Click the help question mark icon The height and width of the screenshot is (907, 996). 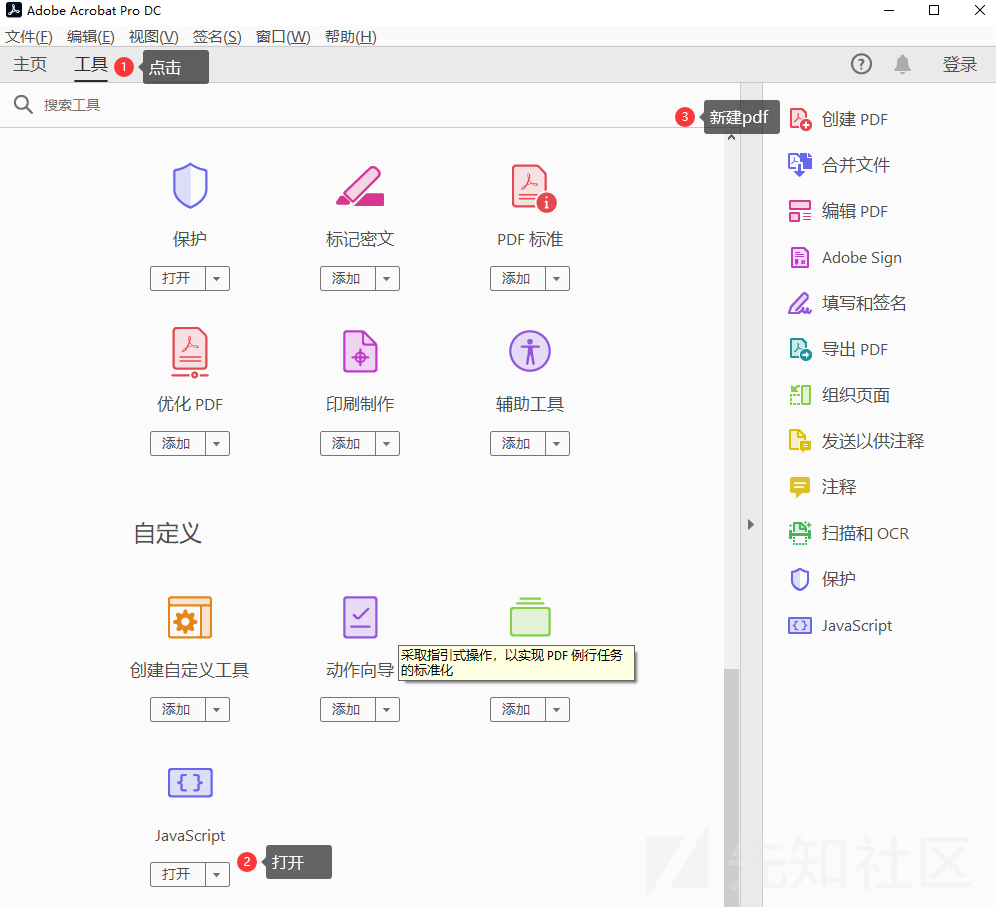point(861,64)
